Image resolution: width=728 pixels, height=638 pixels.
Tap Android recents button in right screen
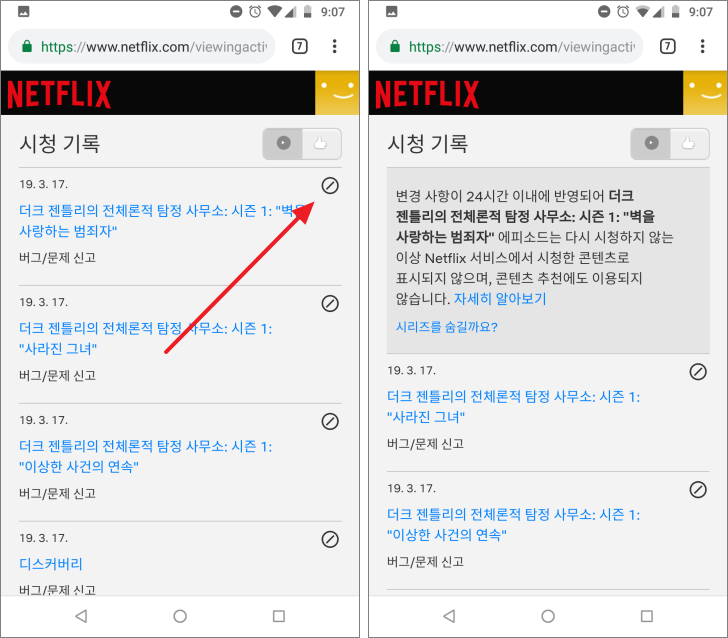[647, 616]
